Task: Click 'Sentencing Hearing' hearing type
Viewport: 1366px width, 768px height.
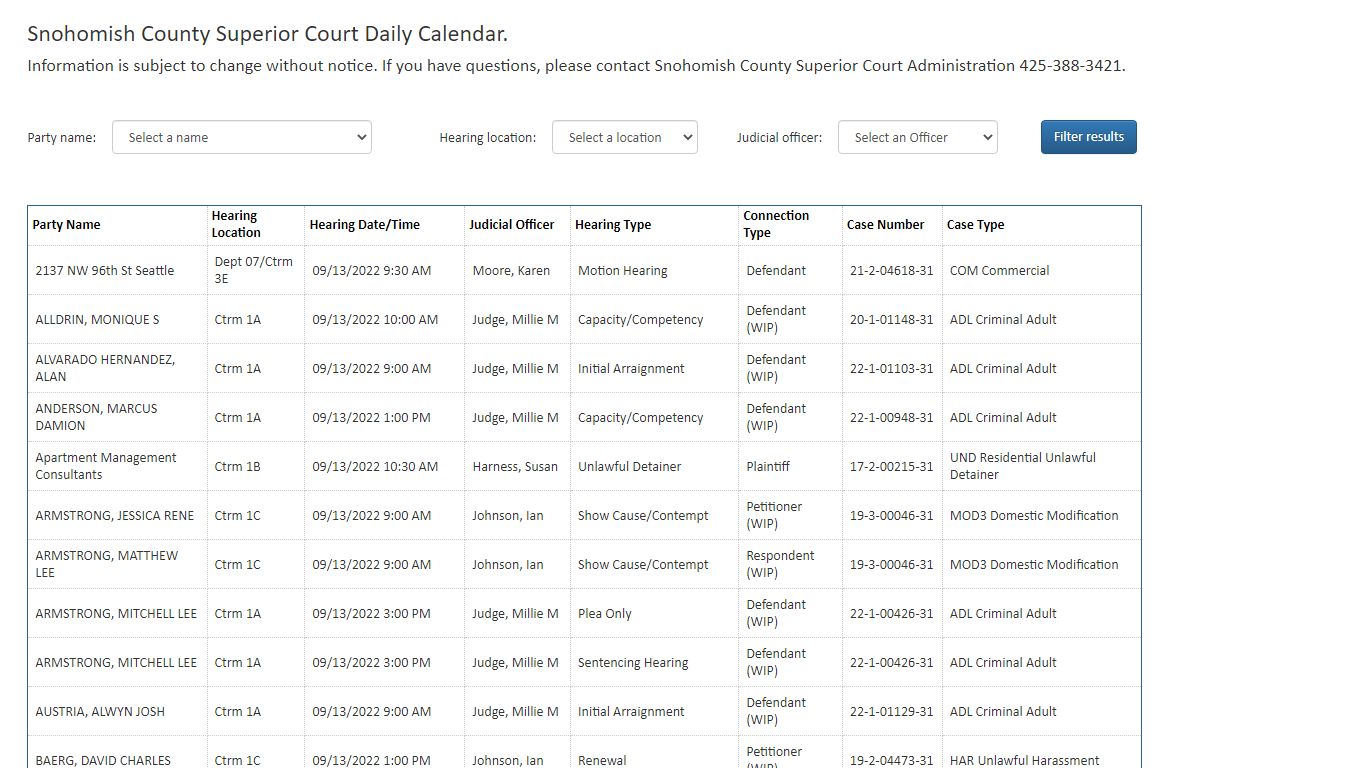Action: click(x=633, y=663)
